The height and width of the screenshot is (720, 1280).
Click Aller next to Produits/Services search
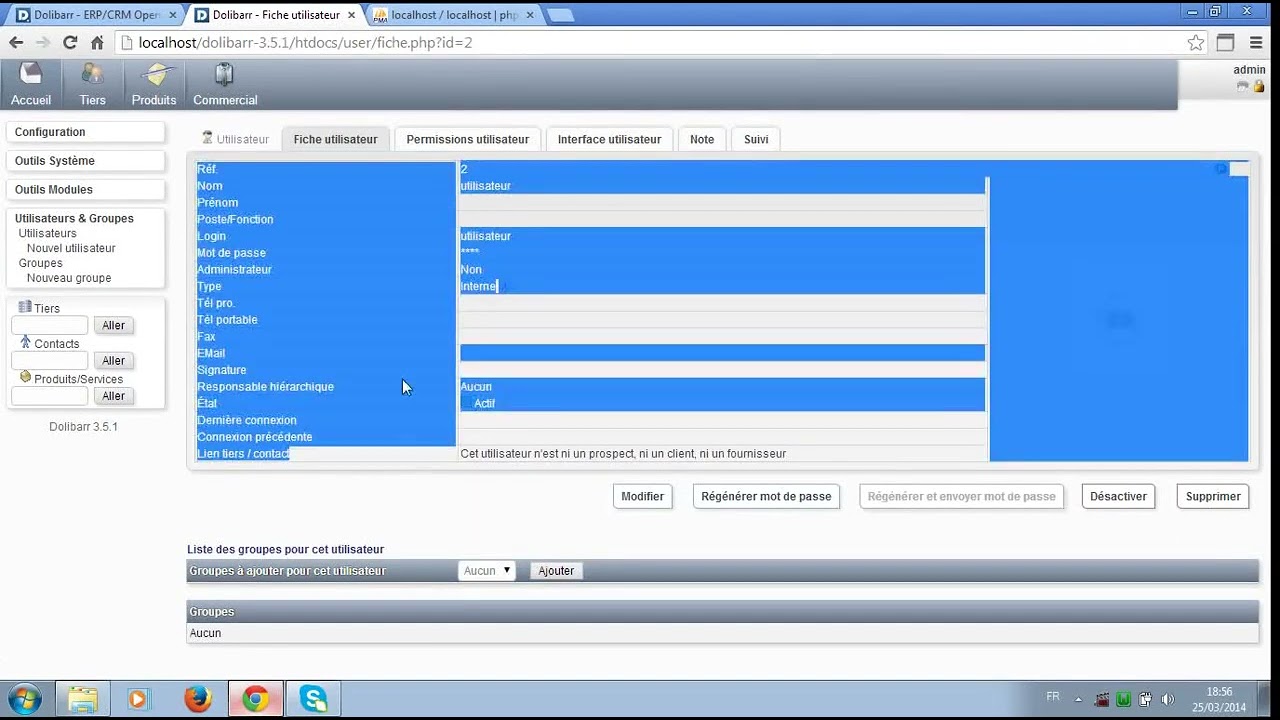click(114, 396)
